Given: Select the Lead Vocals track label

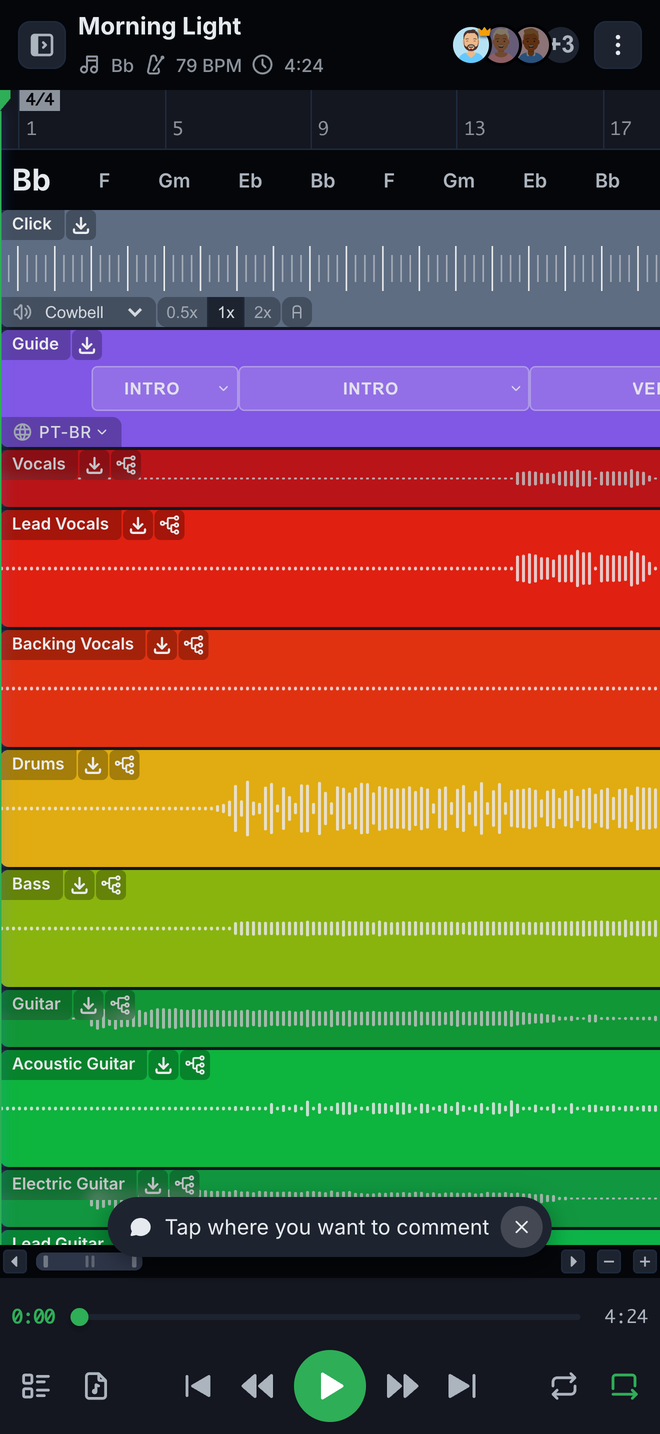Looking at the screenshot, I should pyautogui.click(x=60, y=524).
